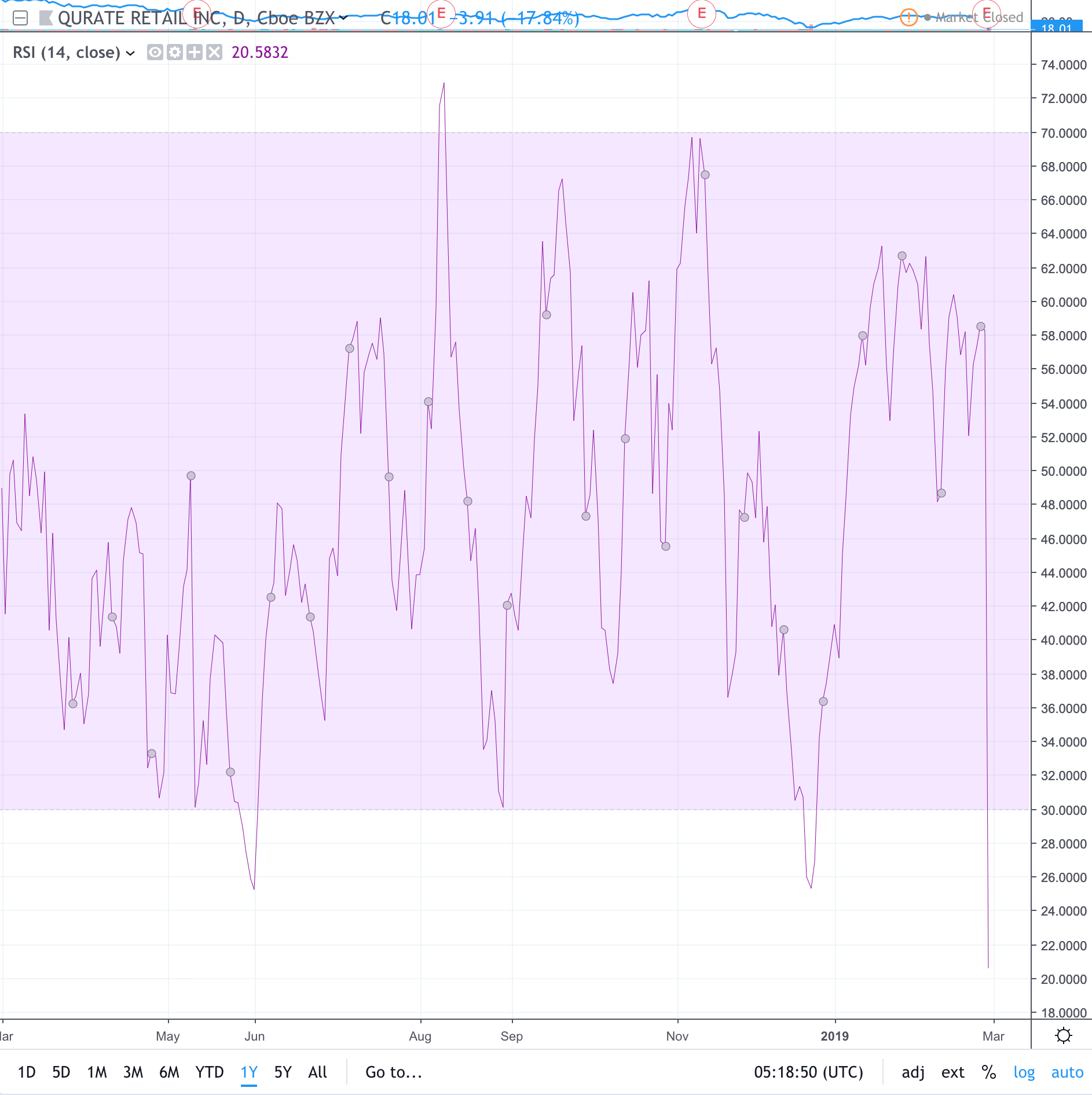The width and height of the screenshot is (1092, 1095).
Task: Expand the Cboe BZX symbol dropdown chevron
Action: tap(343, 18)
